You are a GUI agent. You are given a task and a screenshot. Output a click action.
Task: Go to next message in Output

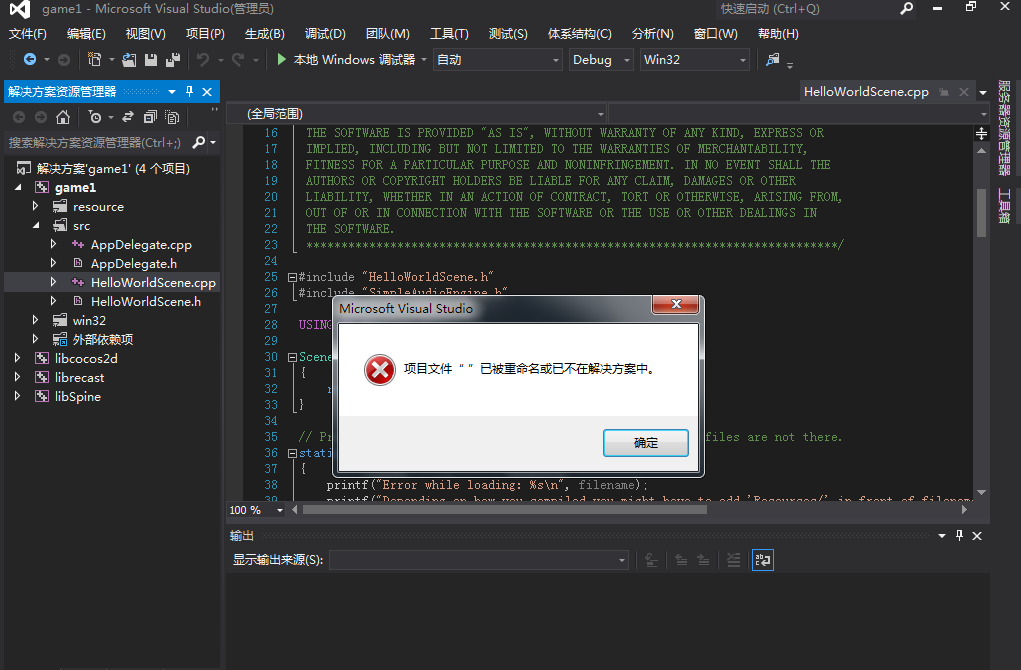(703, 560)
